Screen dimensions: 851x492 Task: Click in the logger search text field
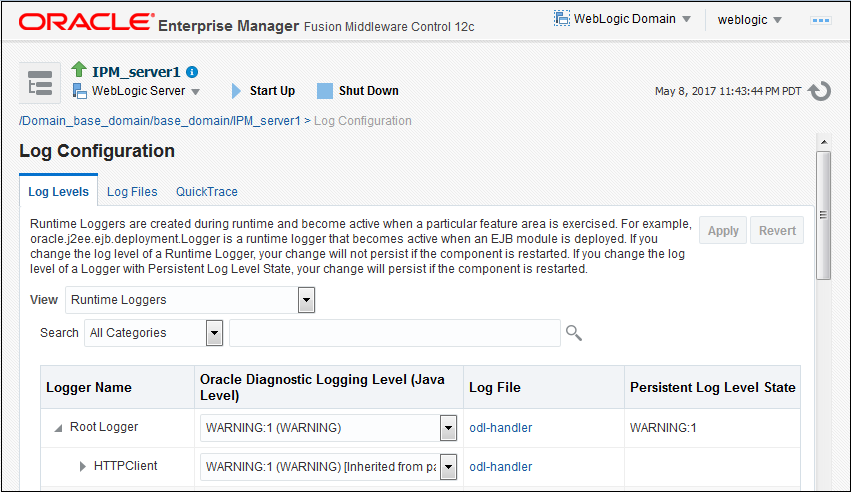[x=395, y=333]
